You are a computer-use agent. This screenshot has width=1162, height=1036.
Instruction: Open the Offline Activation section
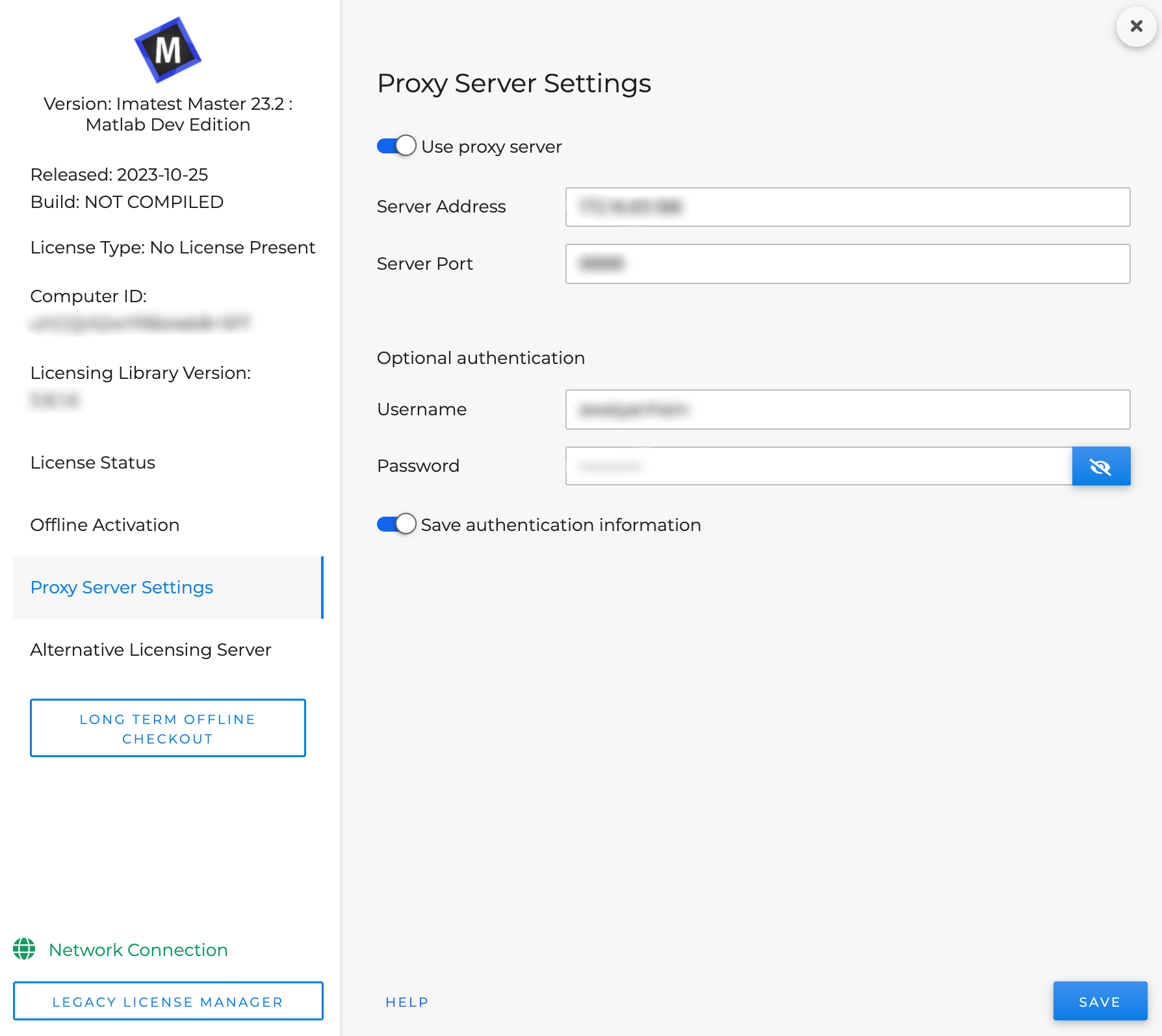point(105,524)
